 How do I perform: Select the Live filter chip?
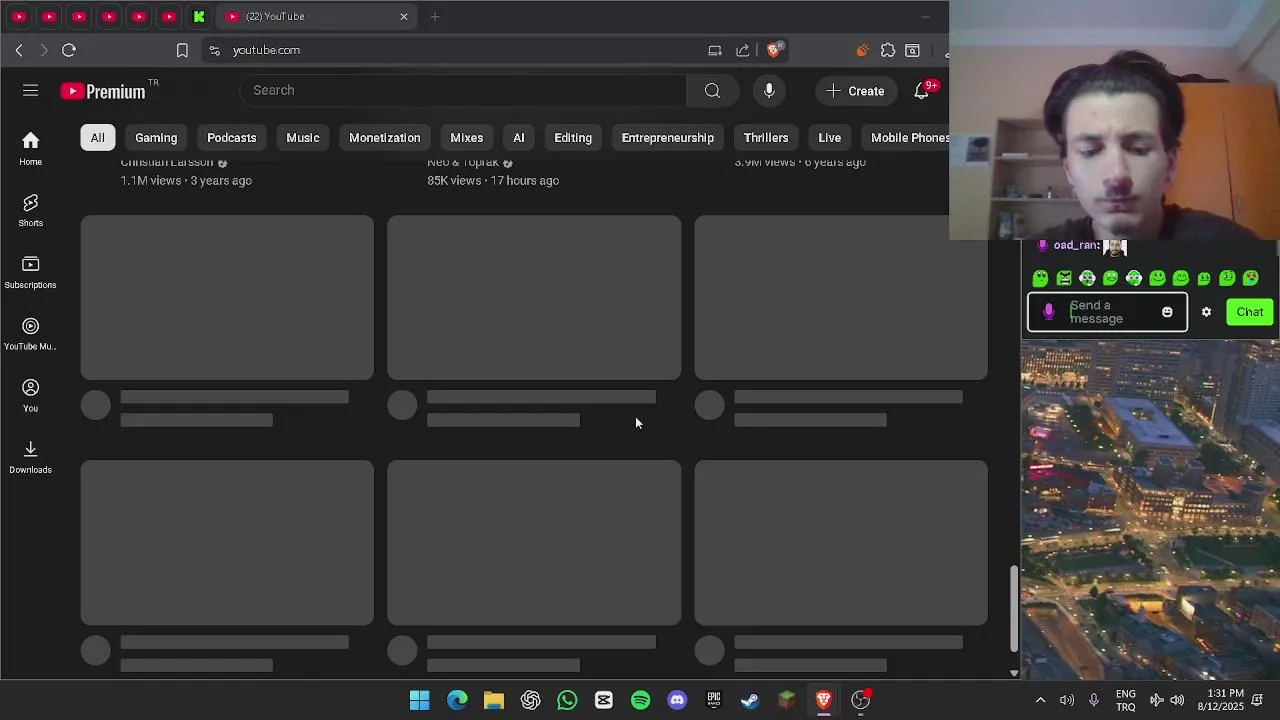tap(830, 138)
